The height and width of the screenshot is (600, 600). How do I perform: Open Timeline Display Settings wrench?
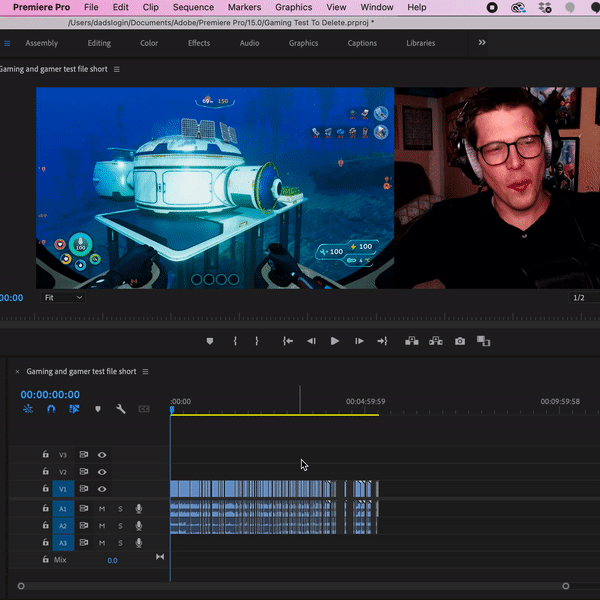[121, 409]
